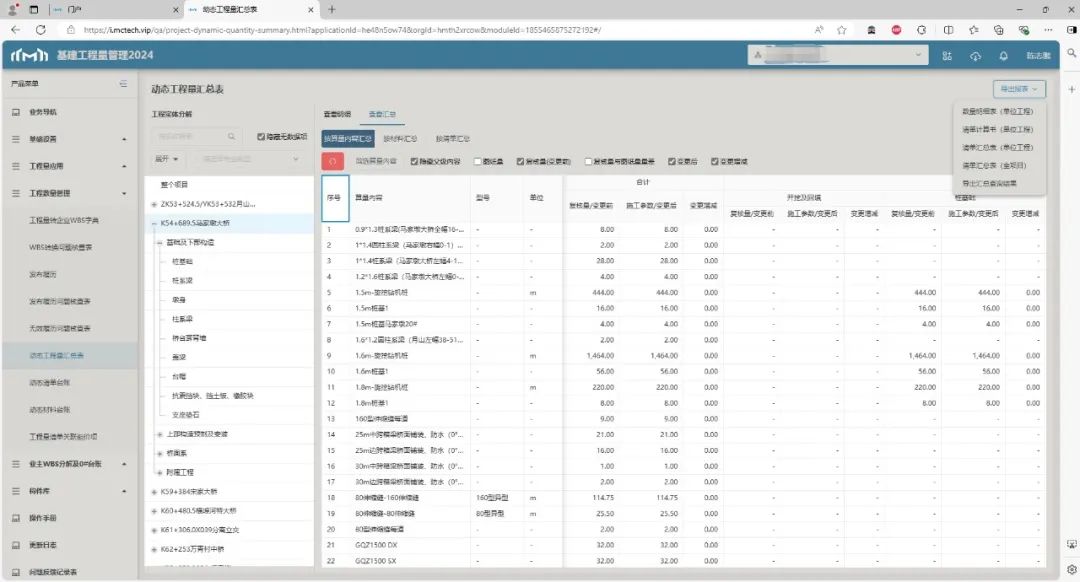Enable 复核量与图纸量差异 checkbox

[x=588, y=161]
